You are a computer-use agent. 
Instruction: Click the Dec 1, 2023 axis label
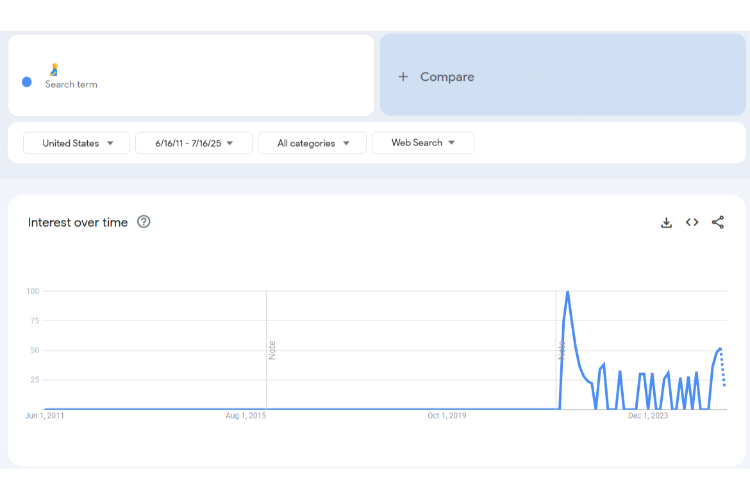(x=646, y=415)
